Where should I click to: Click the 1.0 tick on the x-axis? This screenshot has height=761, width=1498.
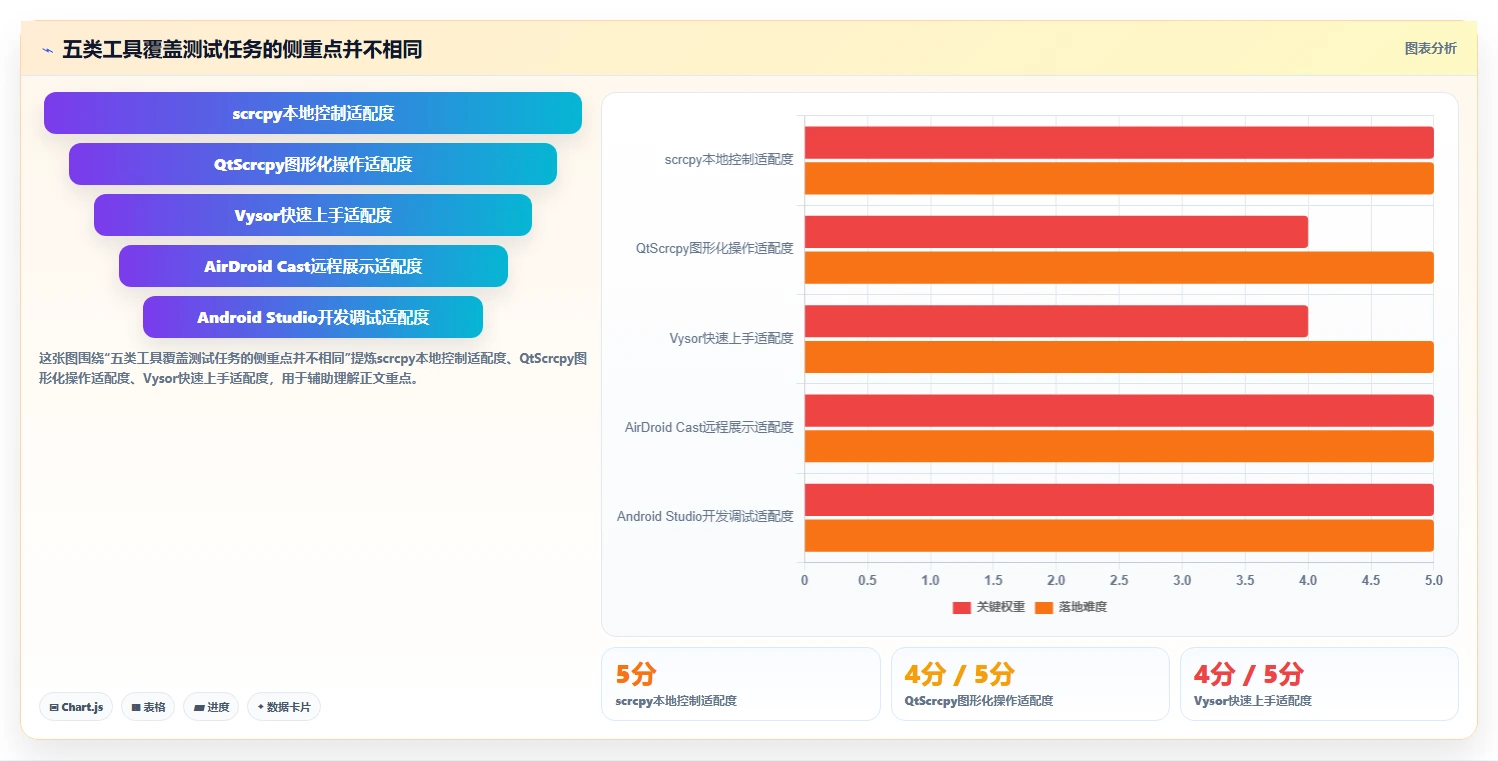(930, 580)
